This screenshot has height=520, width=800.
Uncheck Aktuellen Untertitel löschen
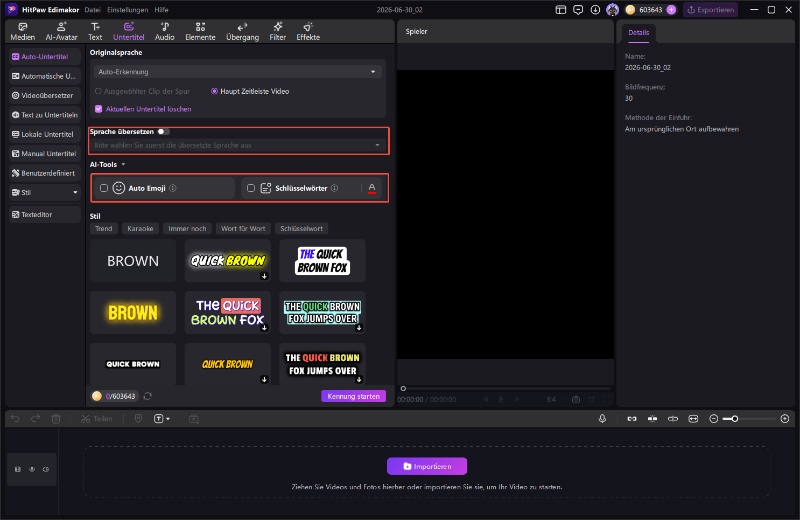click(98, 109)
